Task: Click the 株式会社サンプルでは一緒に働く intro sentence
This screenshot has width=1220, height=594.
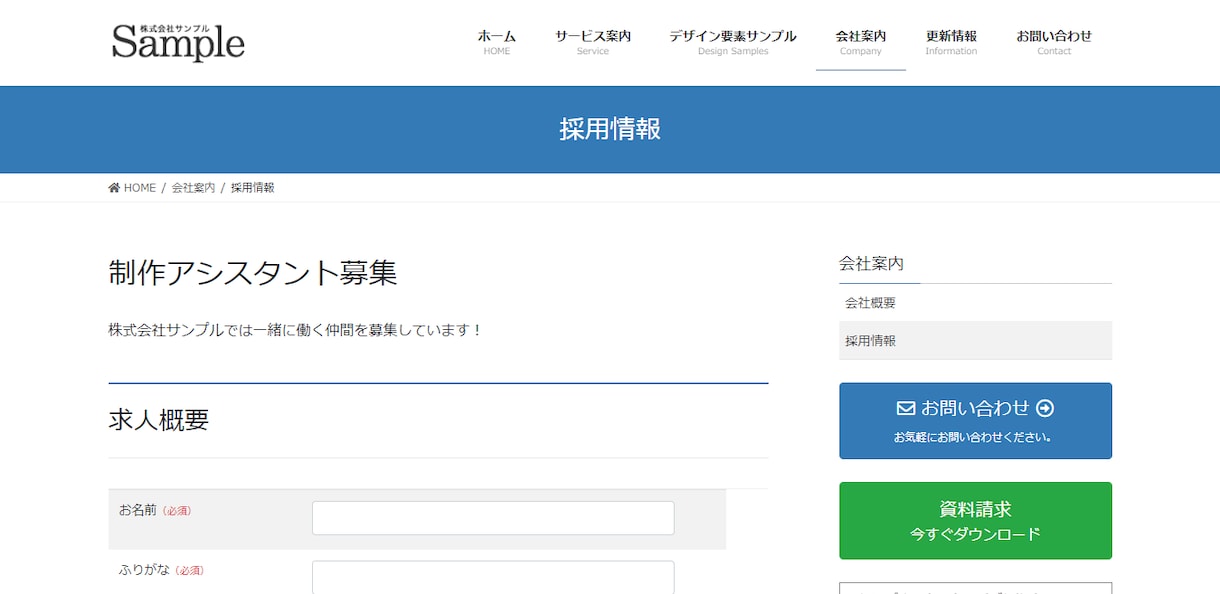Action: [296, 330]
